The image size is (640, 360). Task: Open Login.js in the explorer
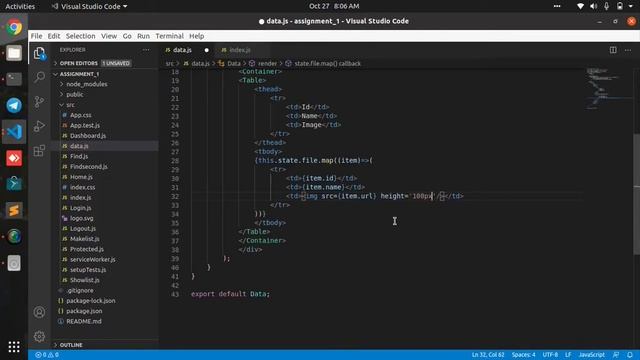click(x=80, y=208)
